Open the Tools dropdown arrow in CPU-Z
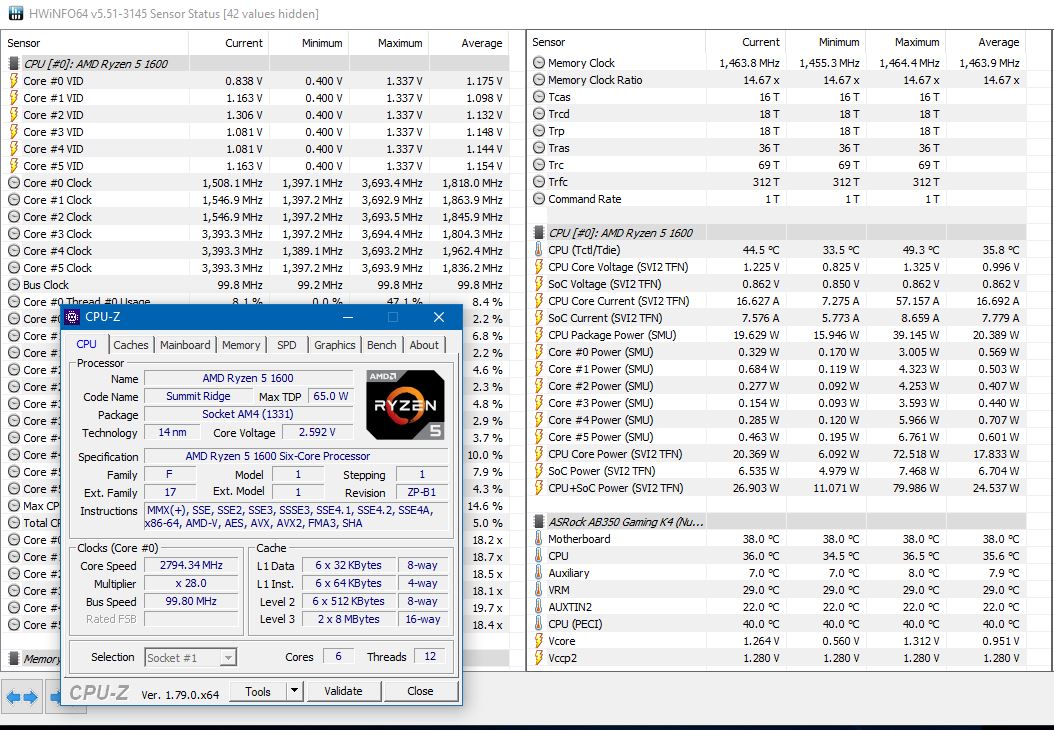The width and height of the screenshot is (1054, 730). pos(294,690)
